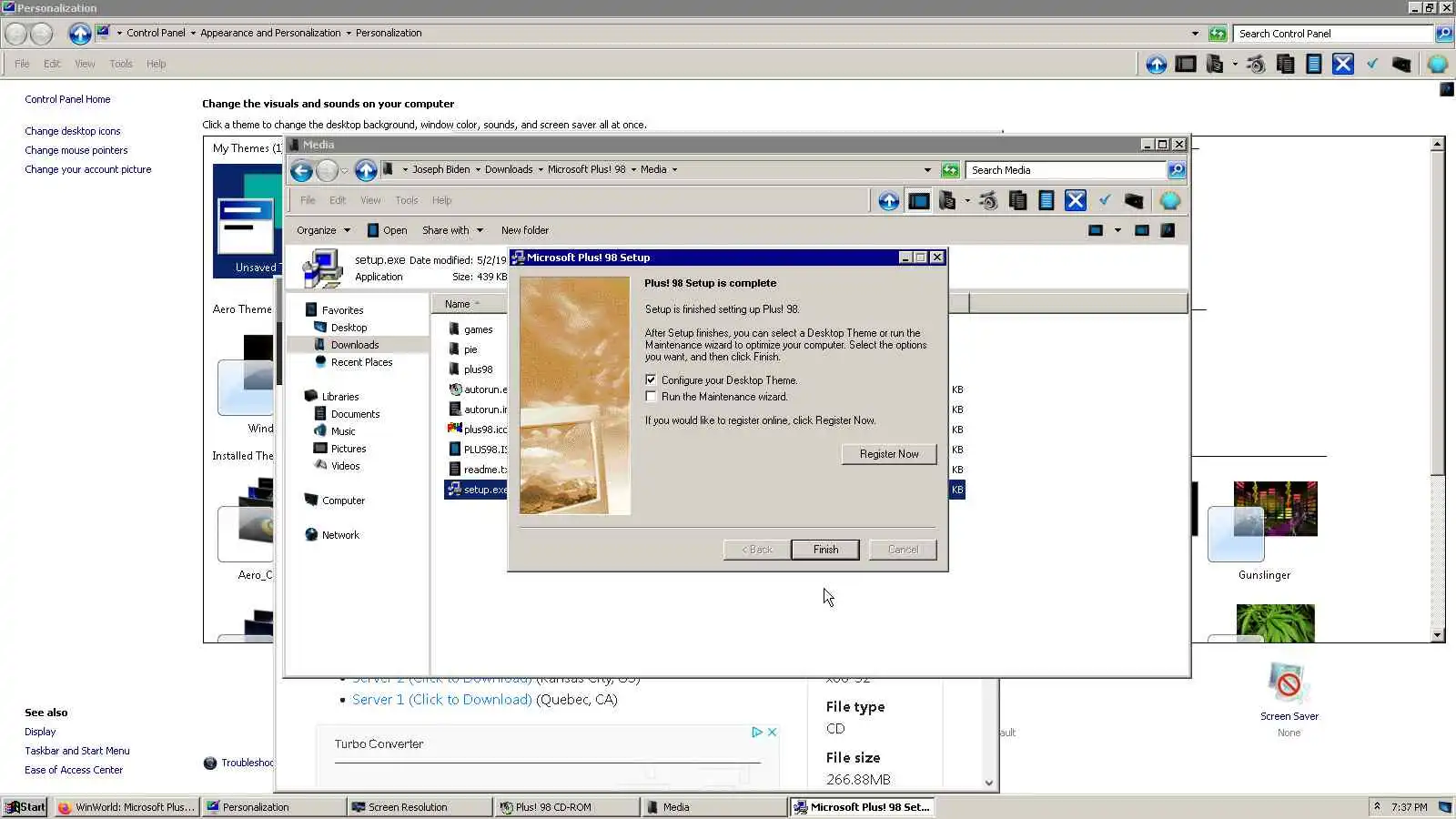Expand Personalization address bar history dropdown

point(1195,34)
